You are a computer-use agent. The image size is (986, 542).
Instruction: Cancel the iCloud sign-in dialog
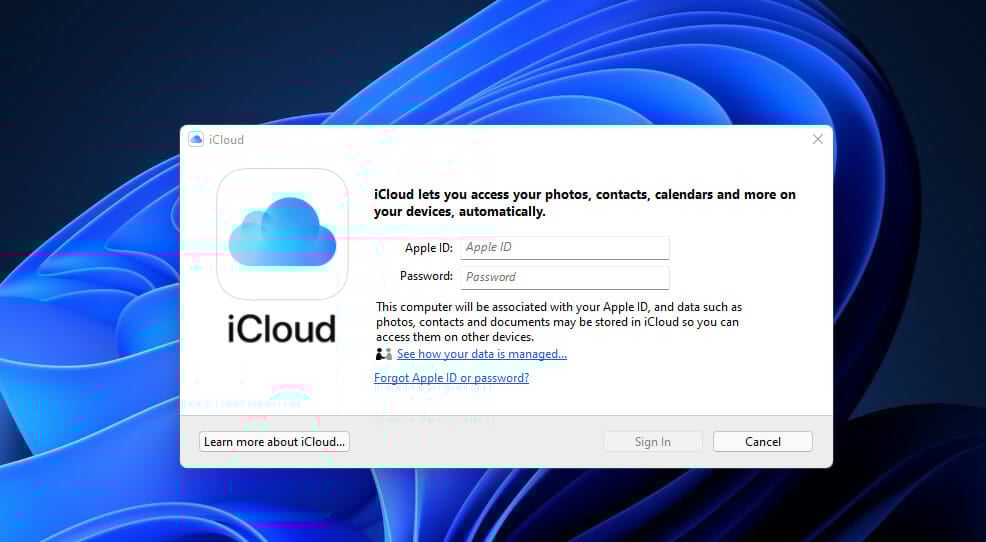point(763,441)
